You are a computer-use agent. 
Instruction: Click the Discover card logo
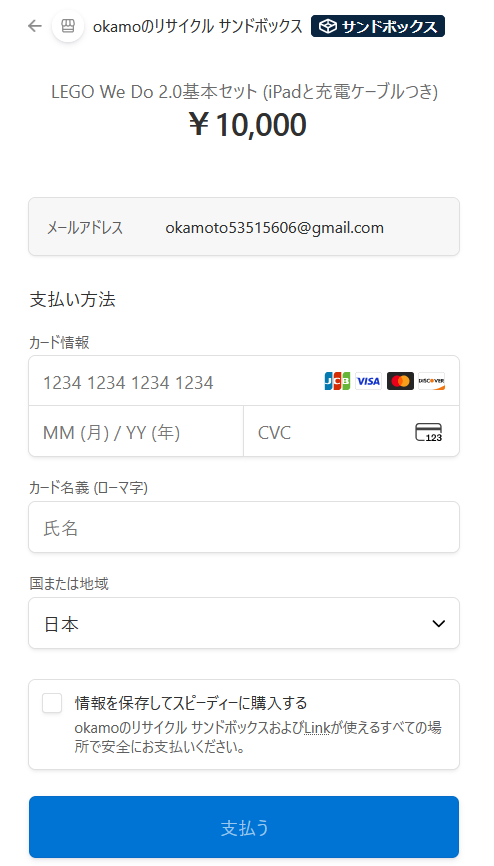pyautogui.click(x=432, y=381)
